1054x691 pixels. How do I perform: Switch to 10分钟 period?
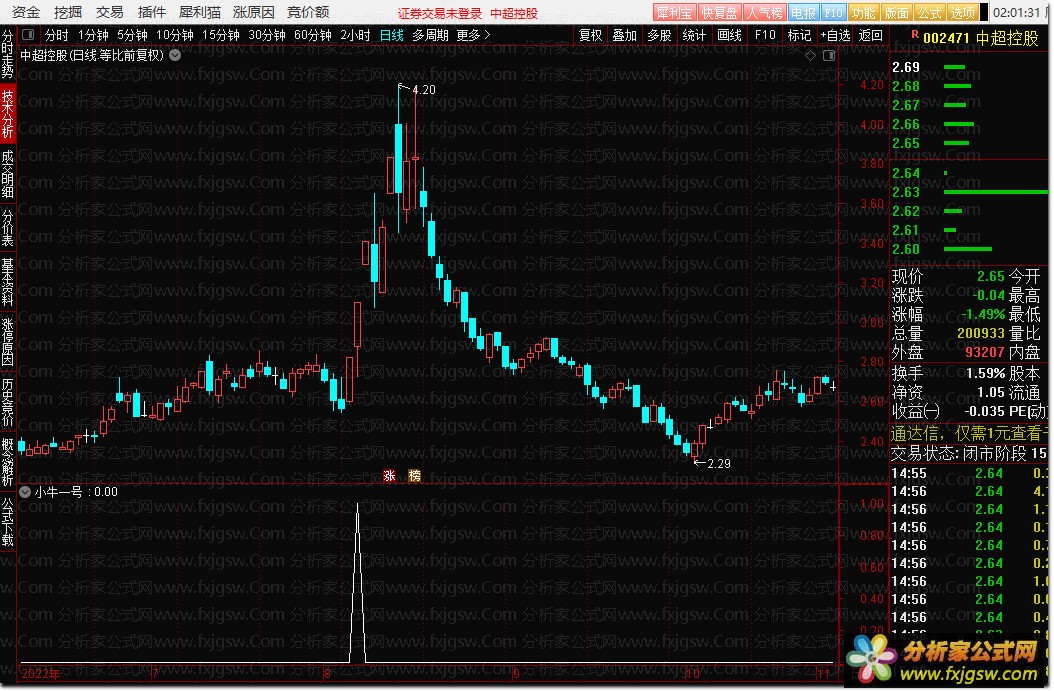click(x=175, y=35)
